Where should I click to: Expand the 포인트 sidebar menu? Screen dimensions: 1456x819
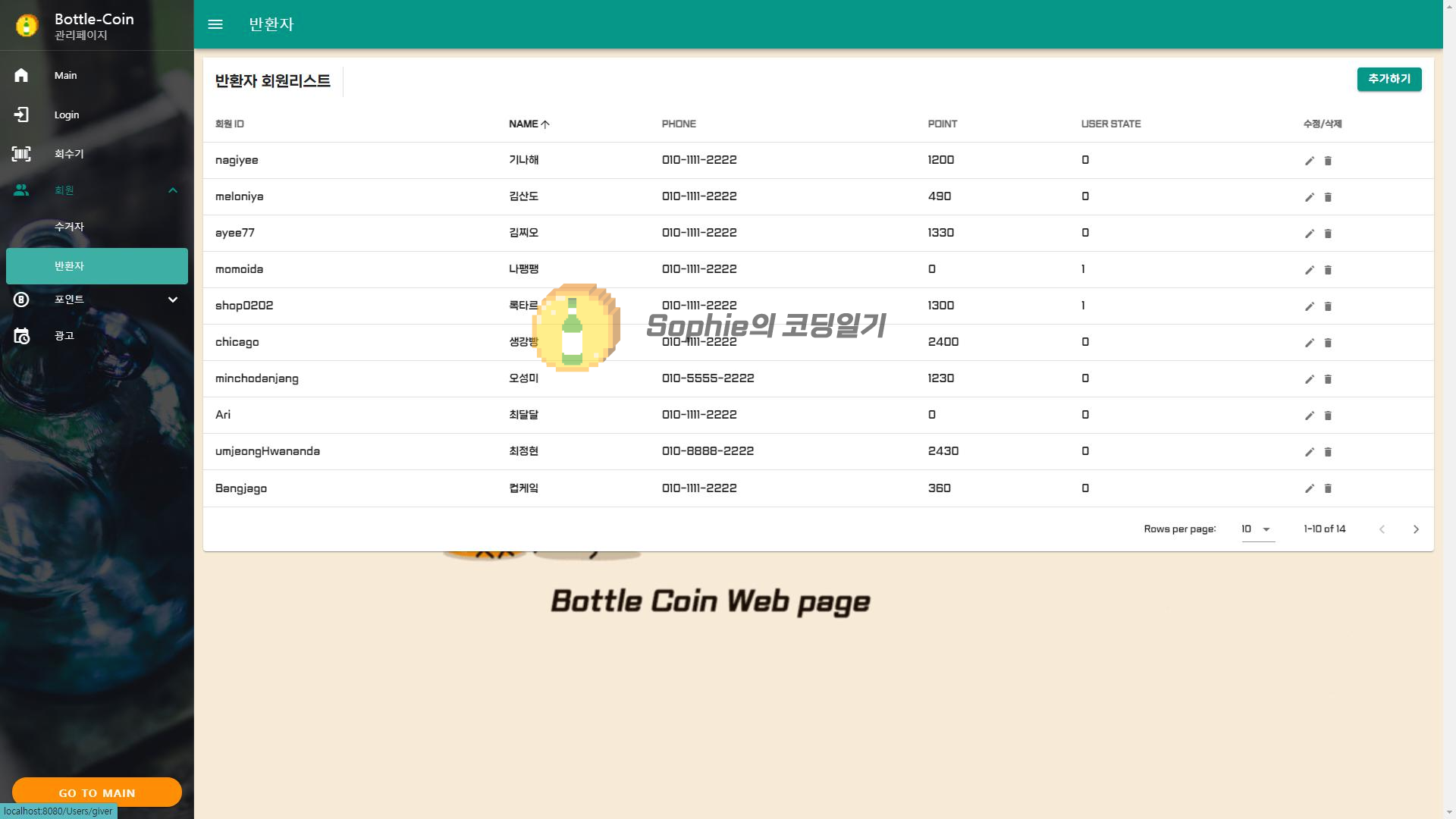tap(172, 300)
